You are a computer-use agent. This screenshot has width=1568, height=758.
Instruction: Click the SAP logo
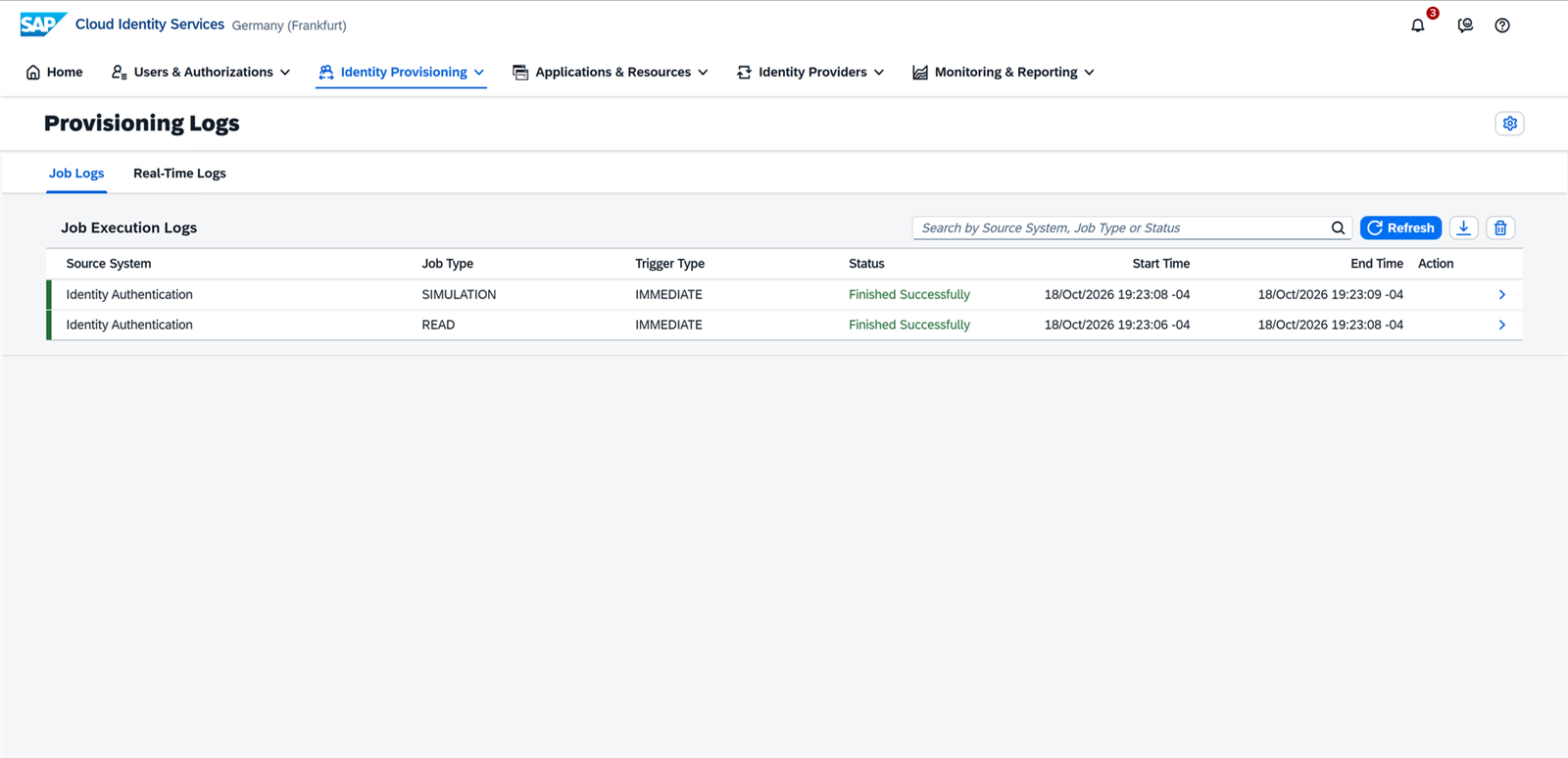(43, 25)
